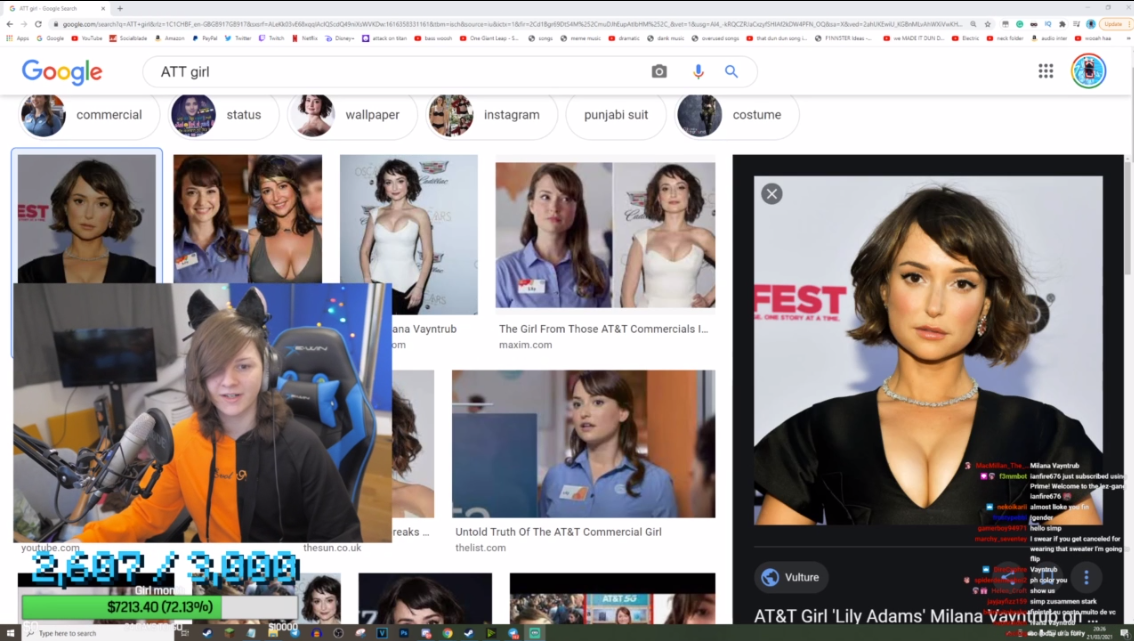
Task: Filter by the commercial chip
Action: click(x=88, y=115)
